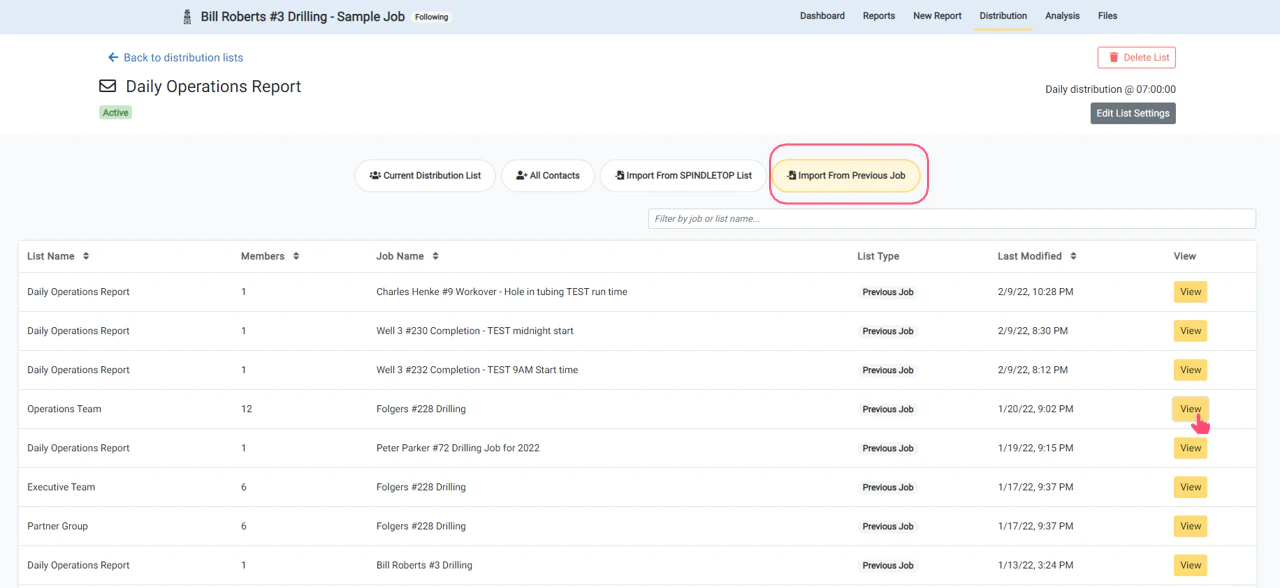
Task: Toggle the Active status badge
Action: pos(115,112)
